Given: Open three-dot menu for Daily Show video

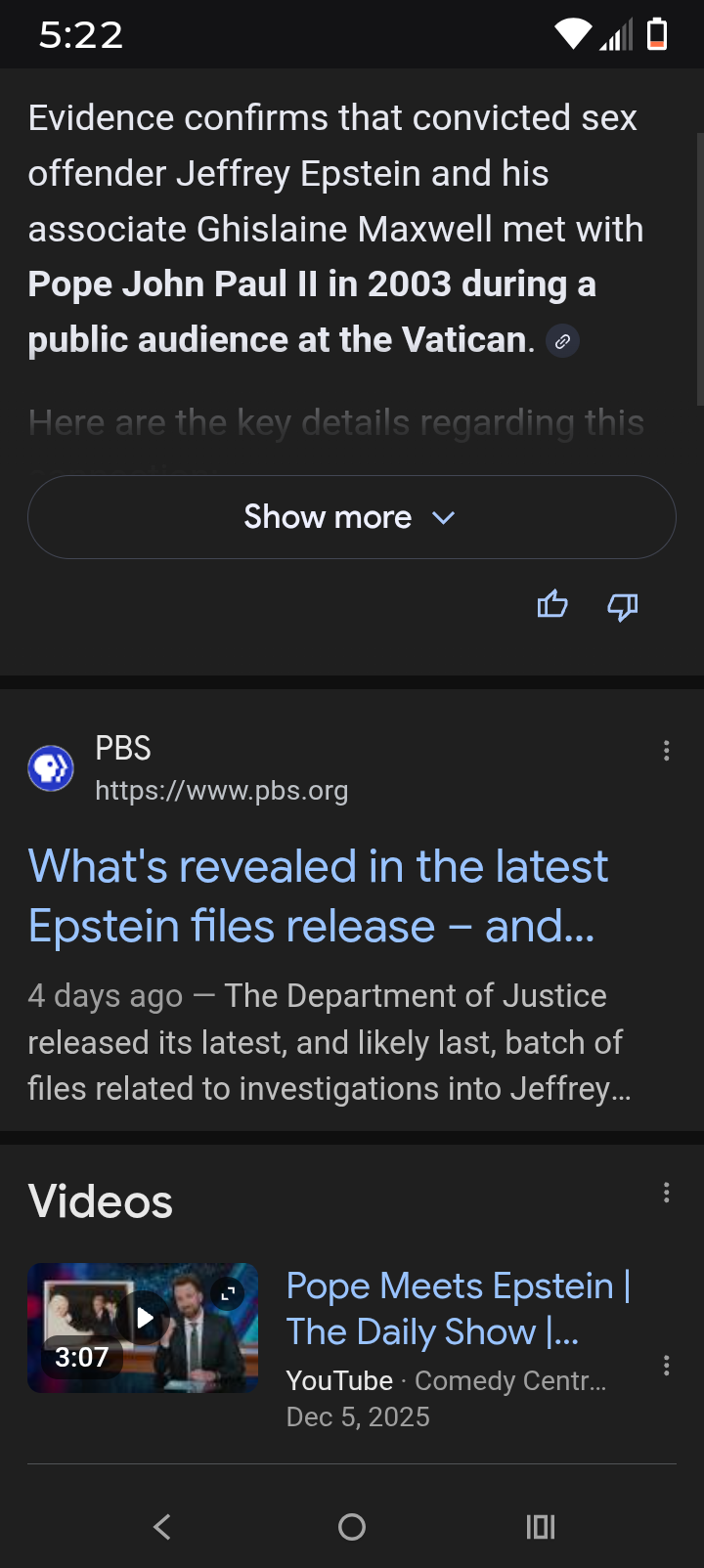Looking at the screenshot, I should click(x=667, y=1366).
